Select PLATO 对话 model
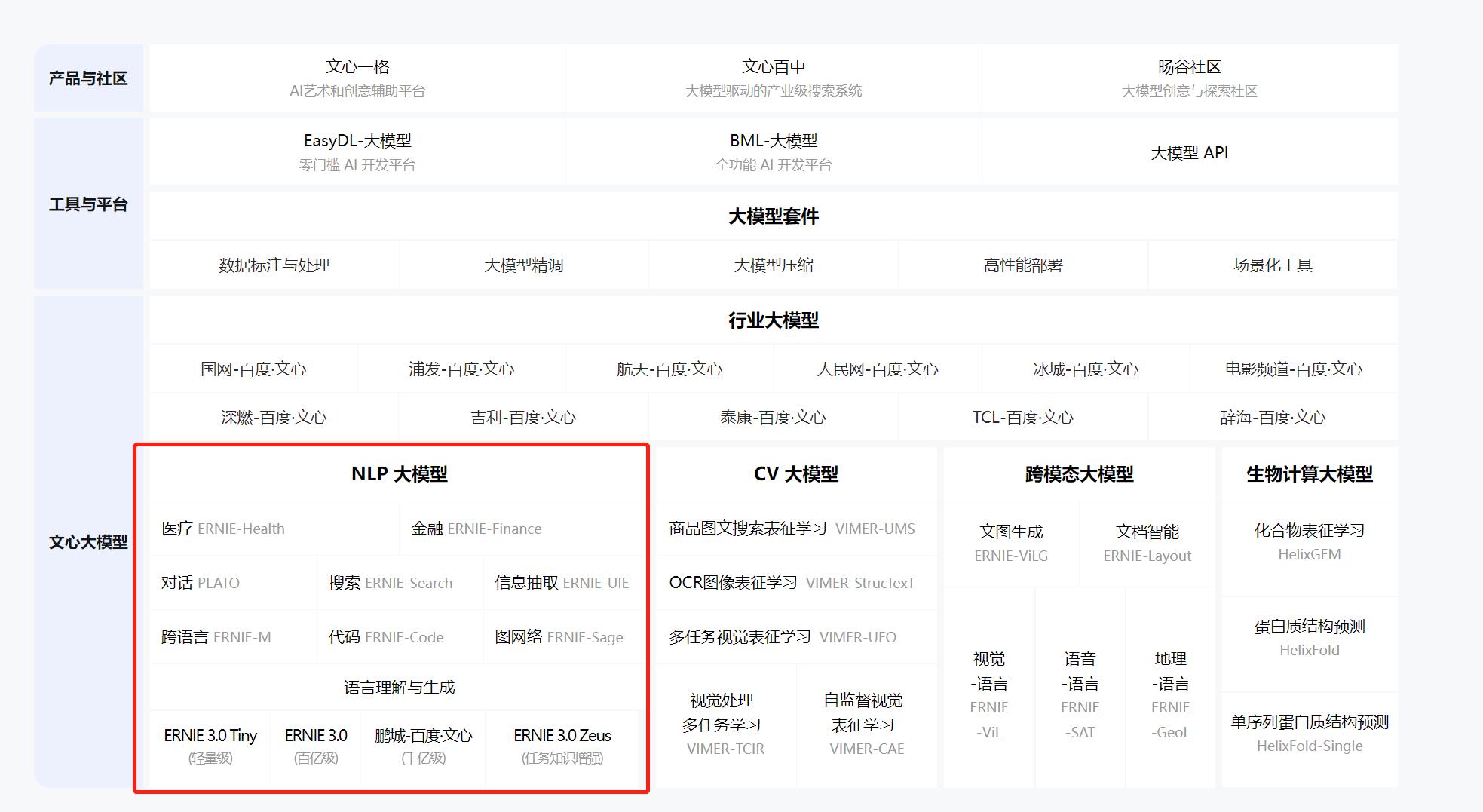This screenshot has height=812, width=1483. [x=198, y=582]
